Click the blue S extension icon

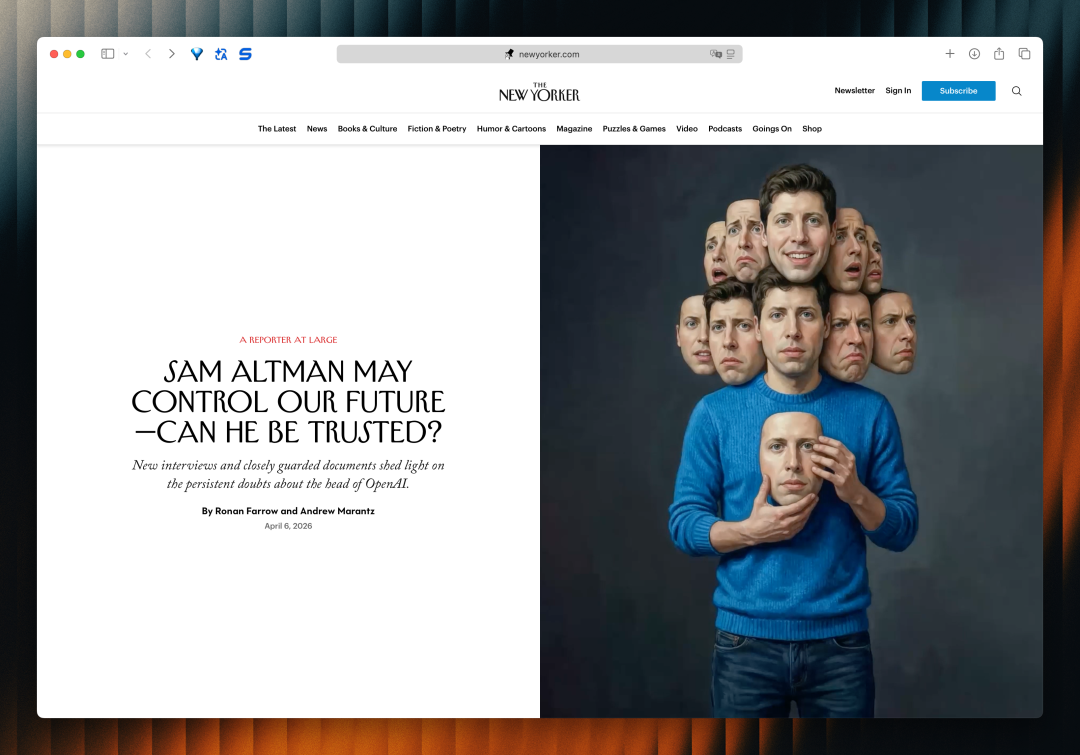pos(245,54)
